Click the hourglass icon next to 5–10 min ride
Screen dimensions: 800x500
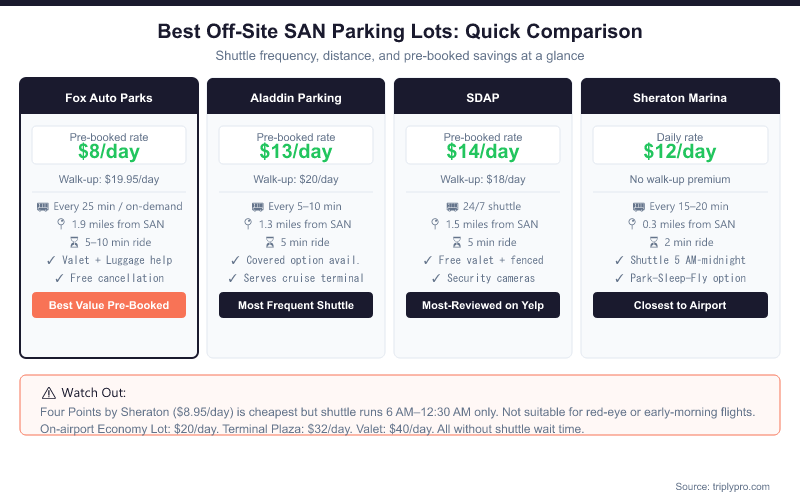[72, 242]
